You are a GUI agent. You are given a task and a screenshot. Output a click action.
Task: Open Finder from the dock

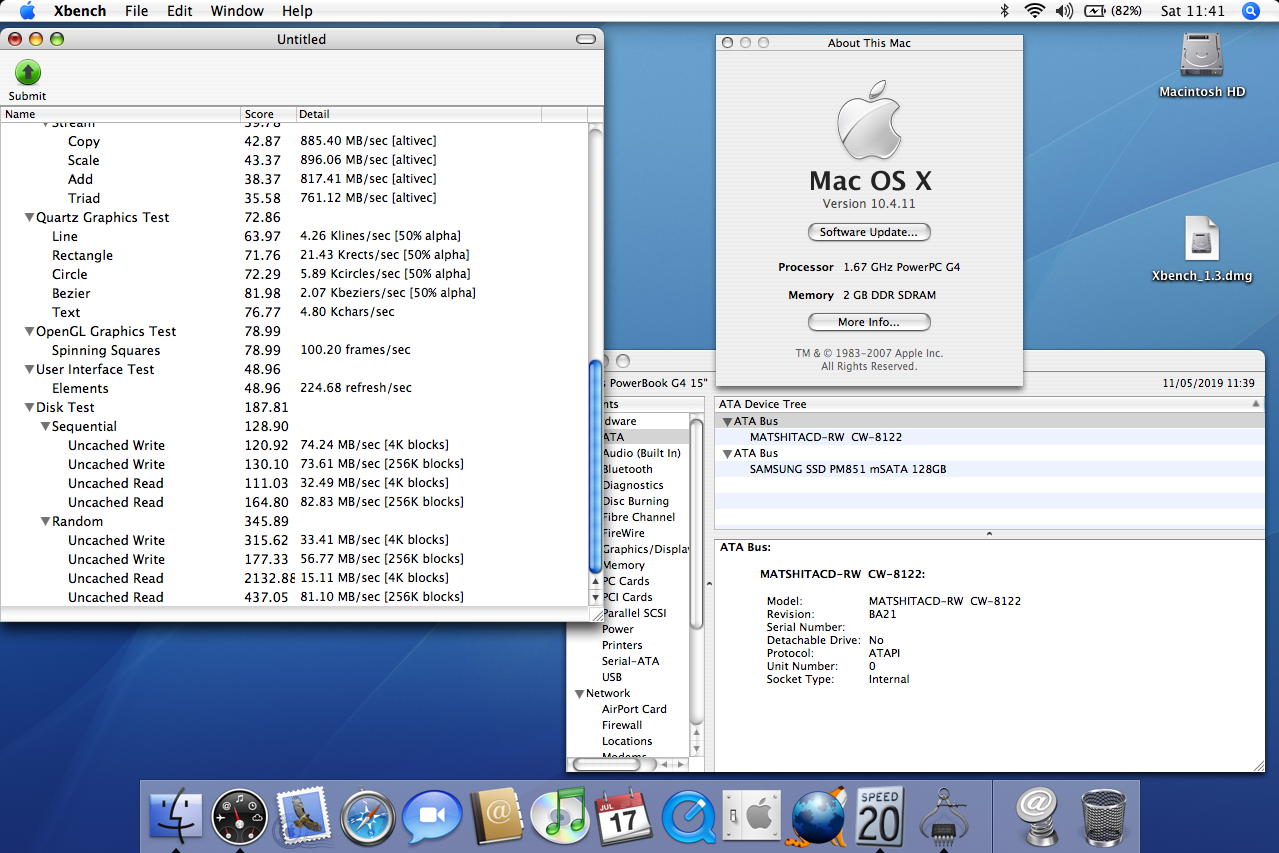click(x=175, y=816)
